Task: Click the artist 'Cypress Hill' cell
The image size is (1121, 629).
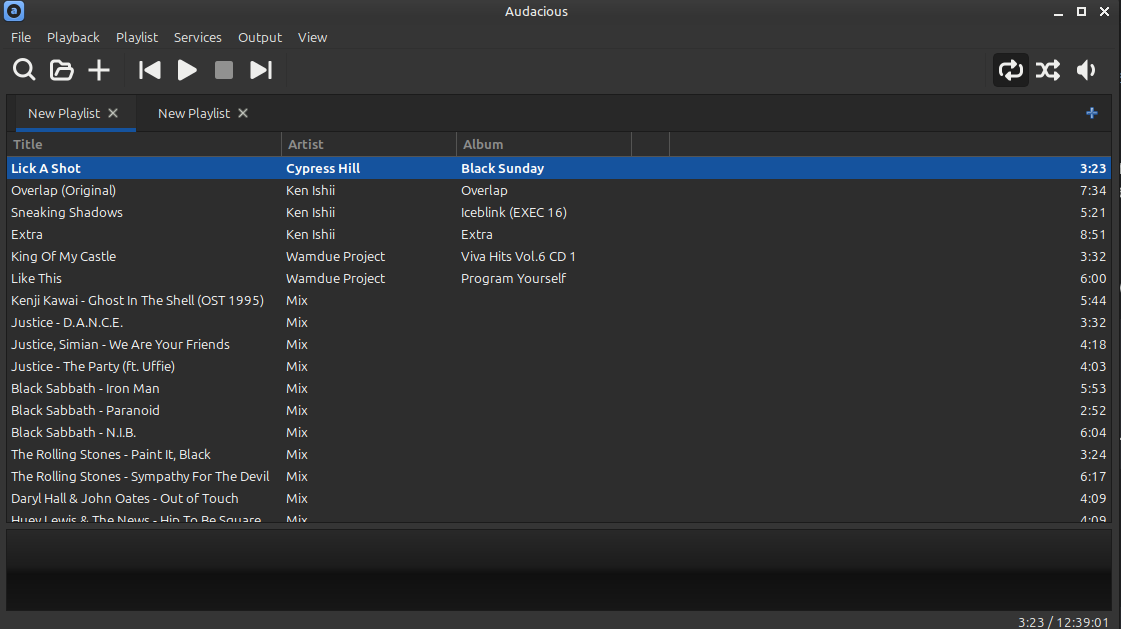Action: pos(323,169)
